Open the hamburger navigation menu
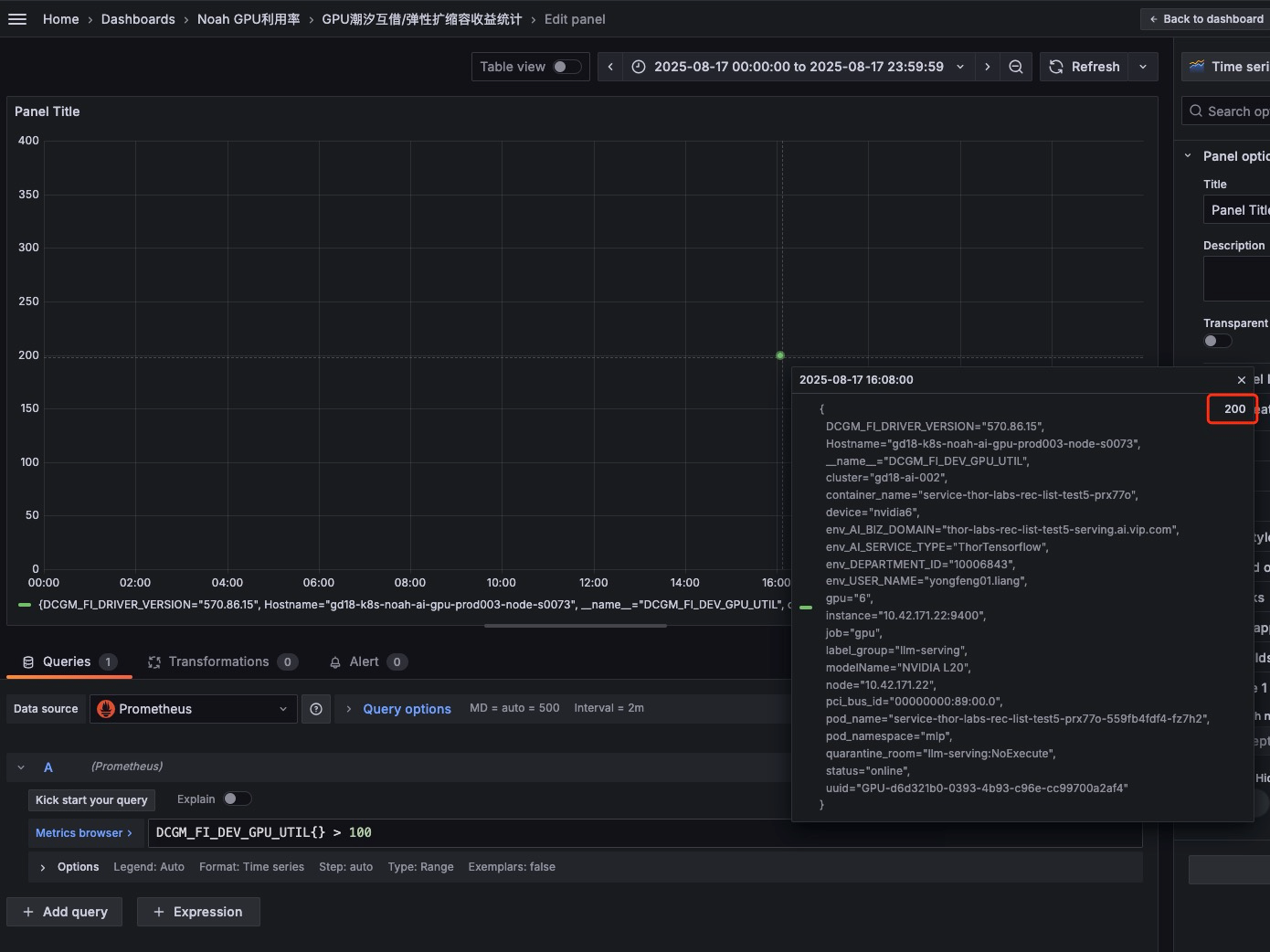Screen dimensions: 1270x952 [x=17, y=19]
